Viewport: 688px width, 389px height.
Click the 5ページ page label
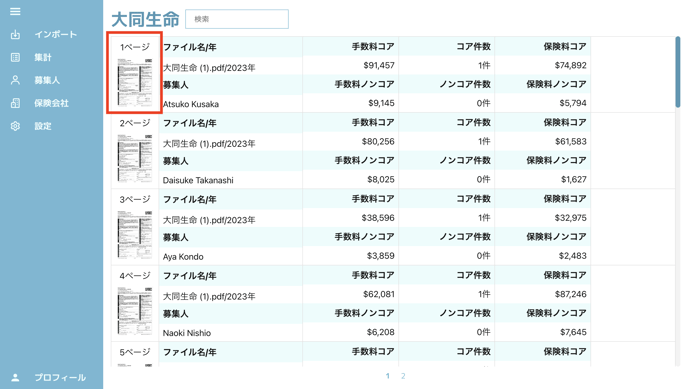135,352
